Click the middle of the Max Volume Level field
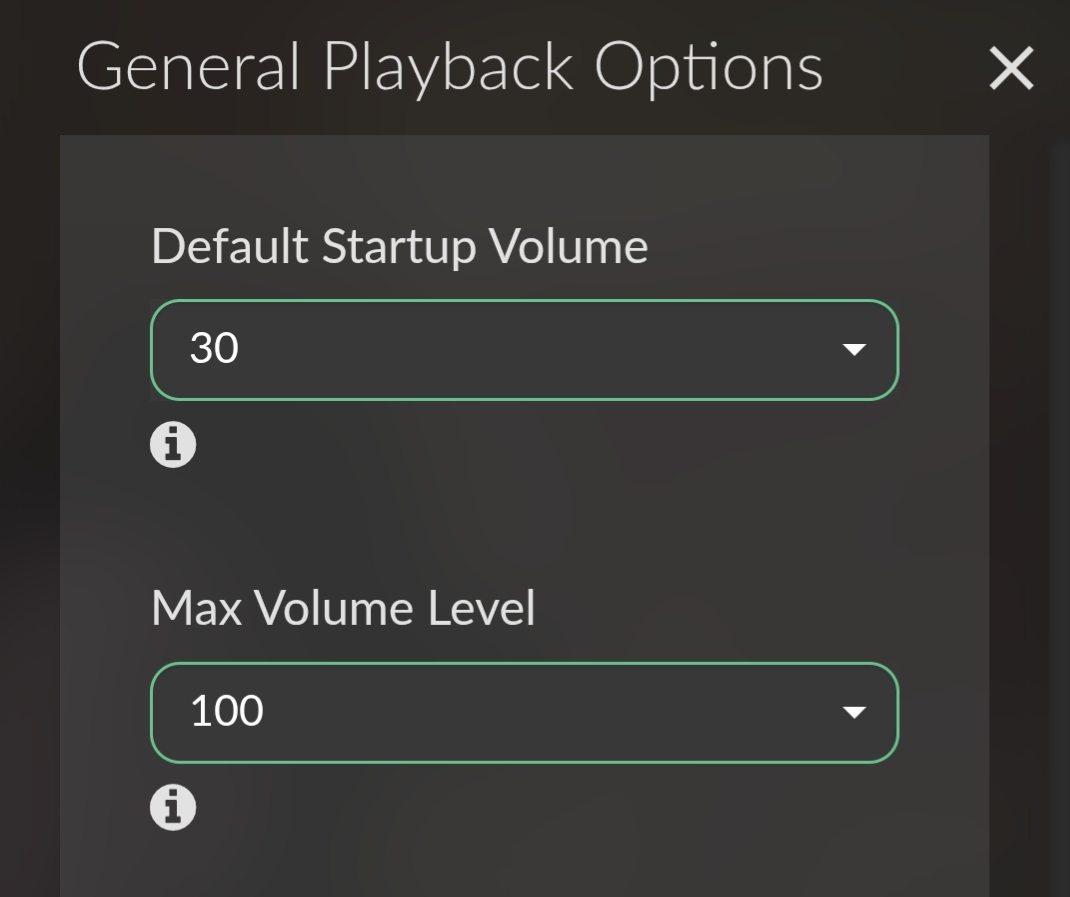The height and width of the screenshot is (897, 1070). 524,713
